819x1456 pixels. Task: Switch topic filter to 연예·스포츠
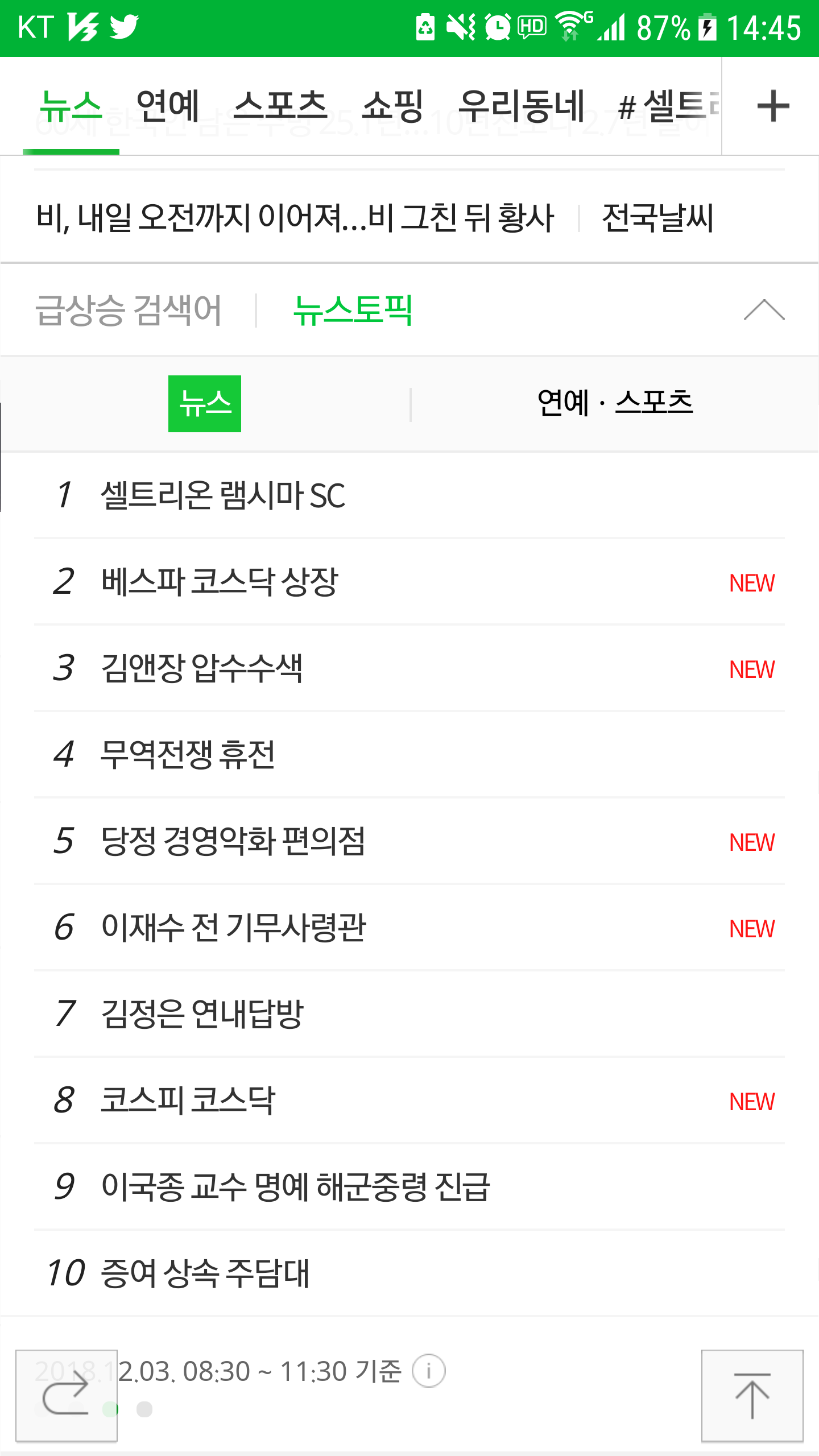click(x=615, y=403)
